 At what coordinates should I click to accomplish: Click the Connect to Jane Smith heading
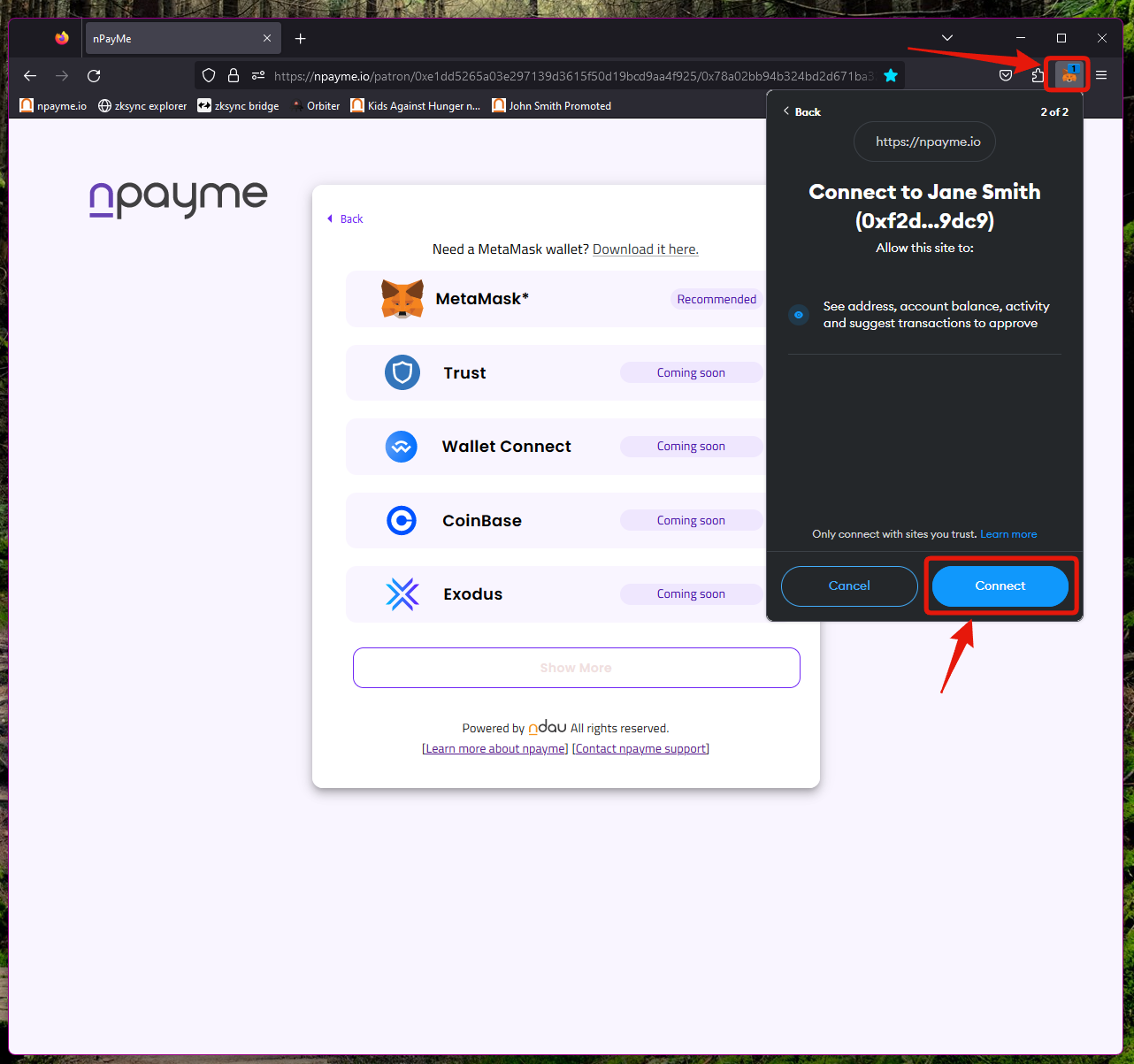924,206
